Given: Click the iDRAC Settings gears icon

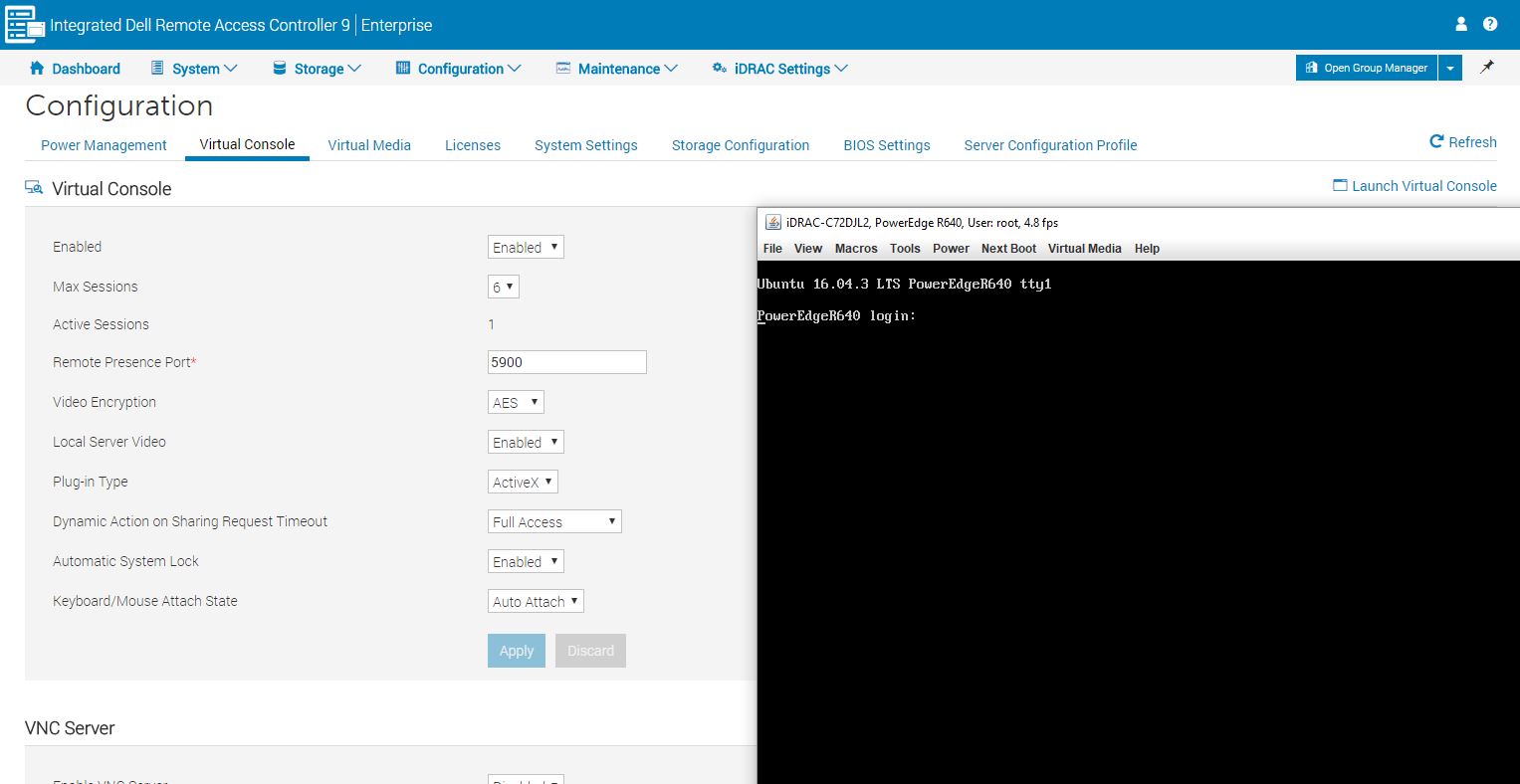Looking at the screenshot, I should click(720, 68).
